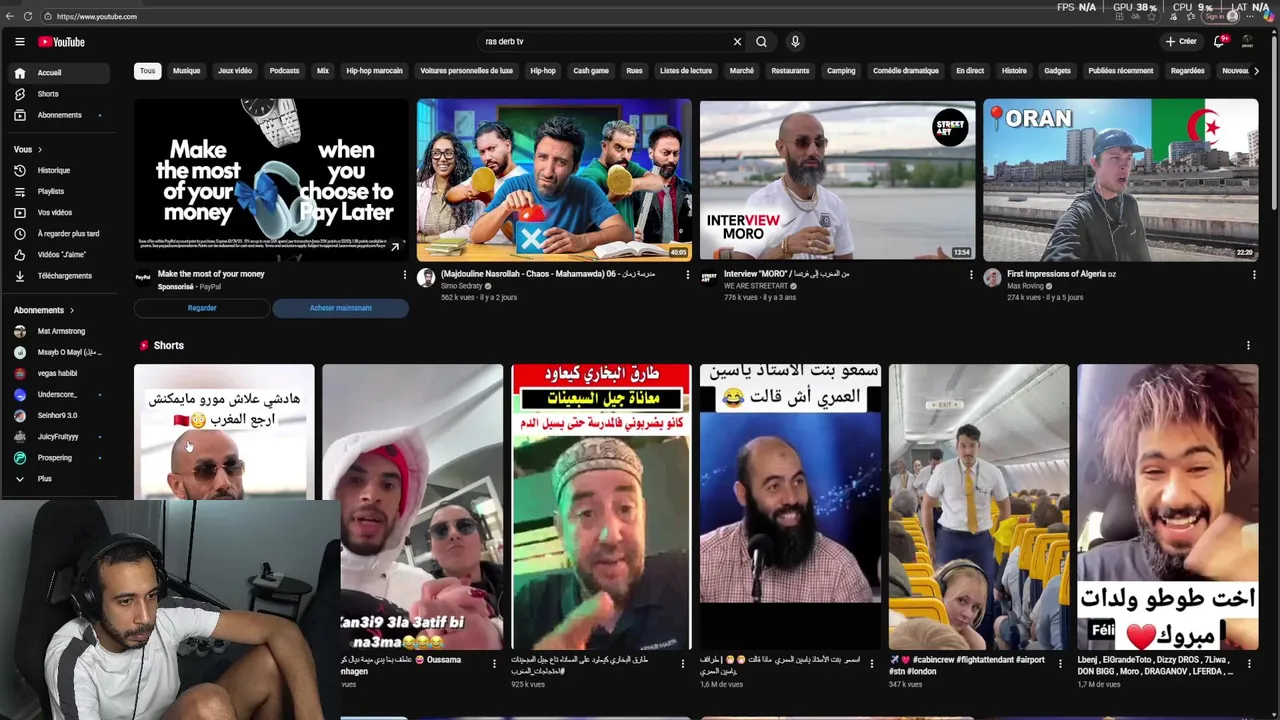1280x720 pixels.
Task: Select the Hip-hop marocain chip
Action: coord(374,71)
